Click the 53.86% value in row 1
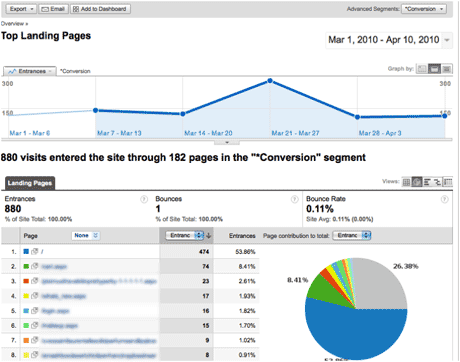Viewport: 460px width, 362px height. [245, 252]
